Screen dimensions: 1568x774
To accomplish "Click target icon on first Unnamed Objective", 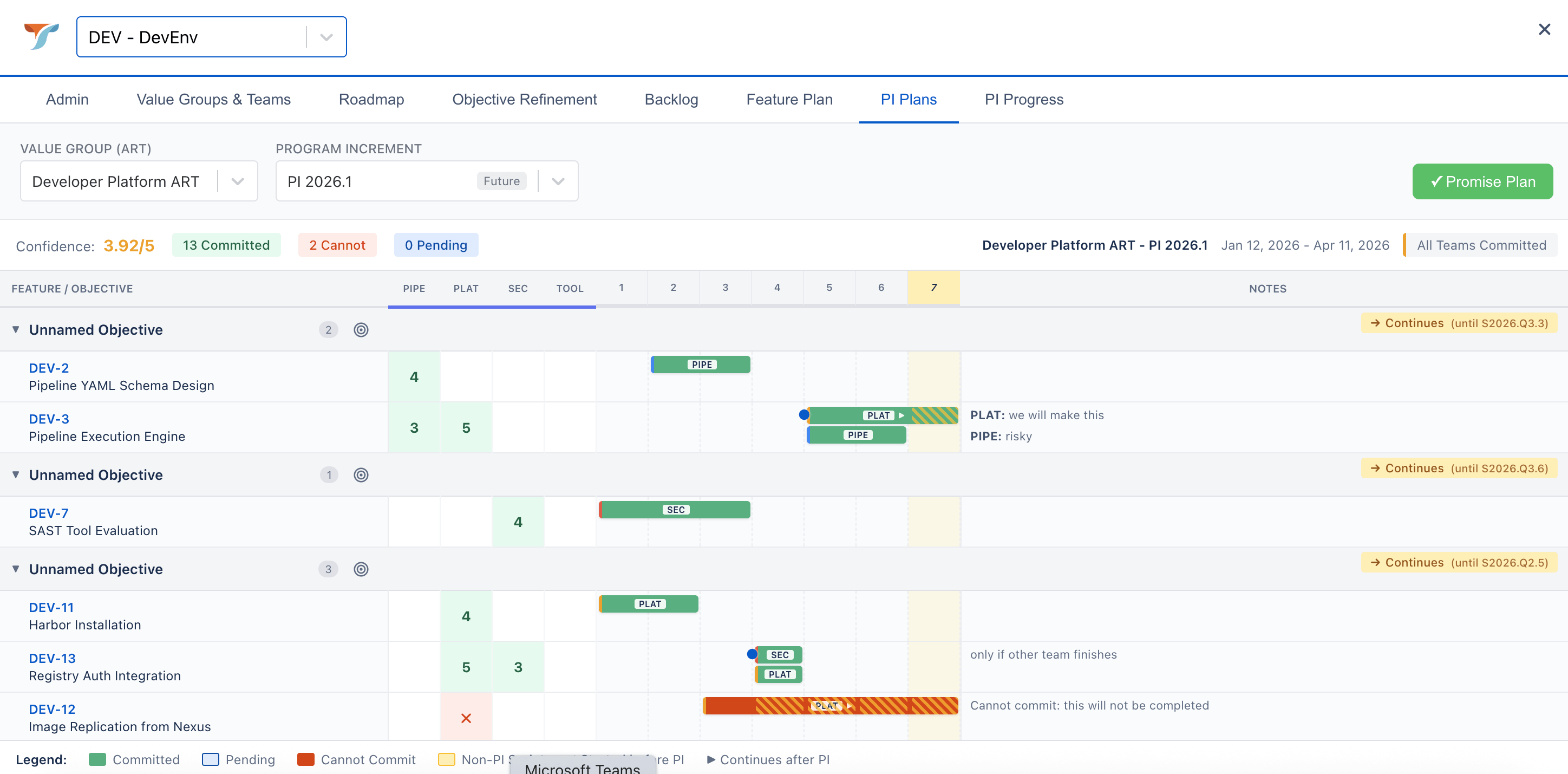I will coord(361,329).
